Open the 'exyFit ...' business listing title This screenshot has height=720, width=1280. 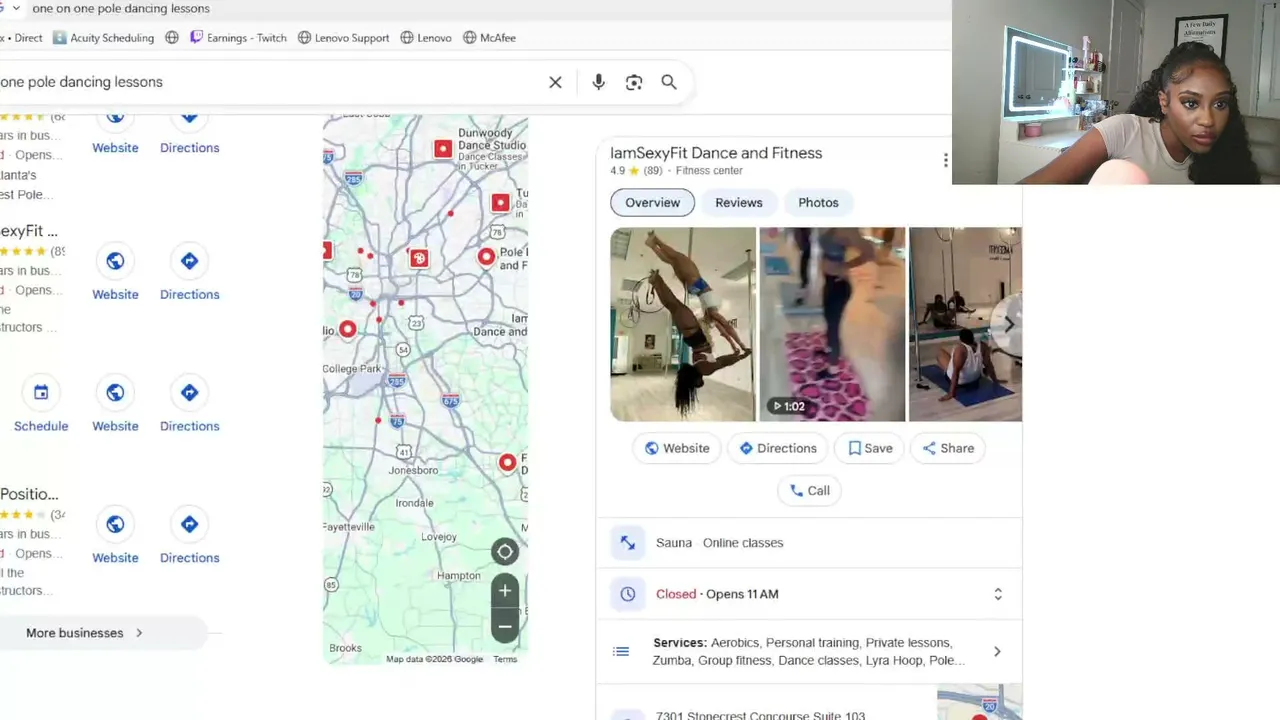point(29,231)
